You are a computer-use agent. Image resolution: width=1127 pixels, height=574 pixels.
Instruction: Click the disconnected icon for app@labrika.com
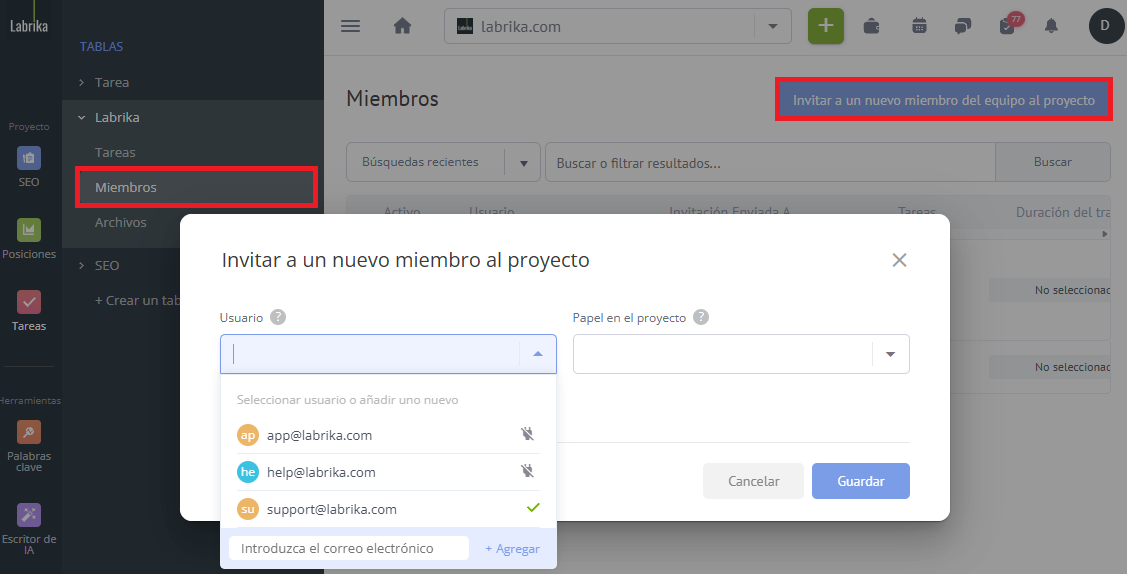528,434
